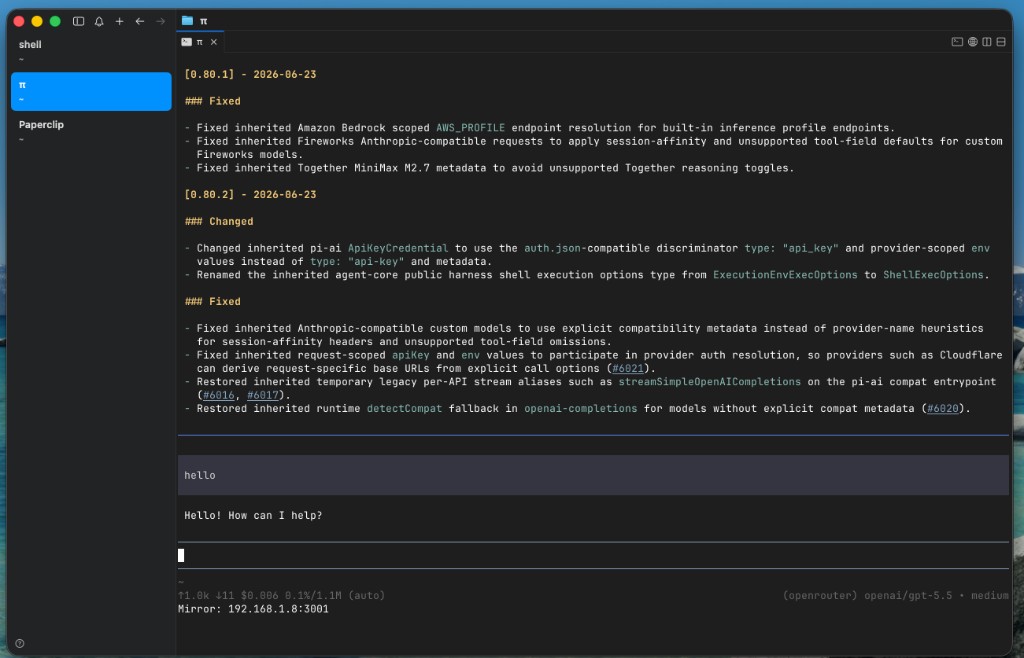Click the [0.80.1] - 2026-06-23 heading

tap(251, 74)
